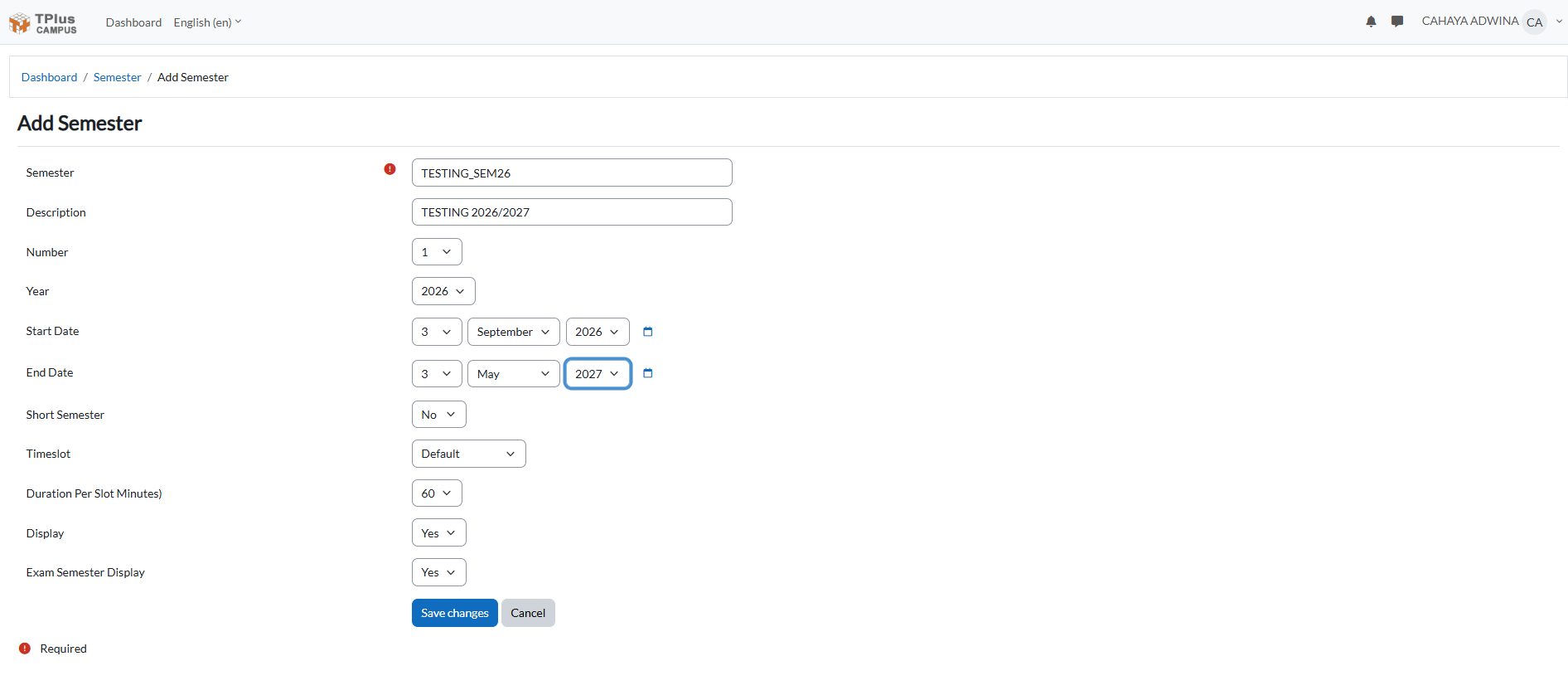Open the Timeslot Default dropdown
The height and width of the screenshot is (690, 1568).
pos(469,454)
